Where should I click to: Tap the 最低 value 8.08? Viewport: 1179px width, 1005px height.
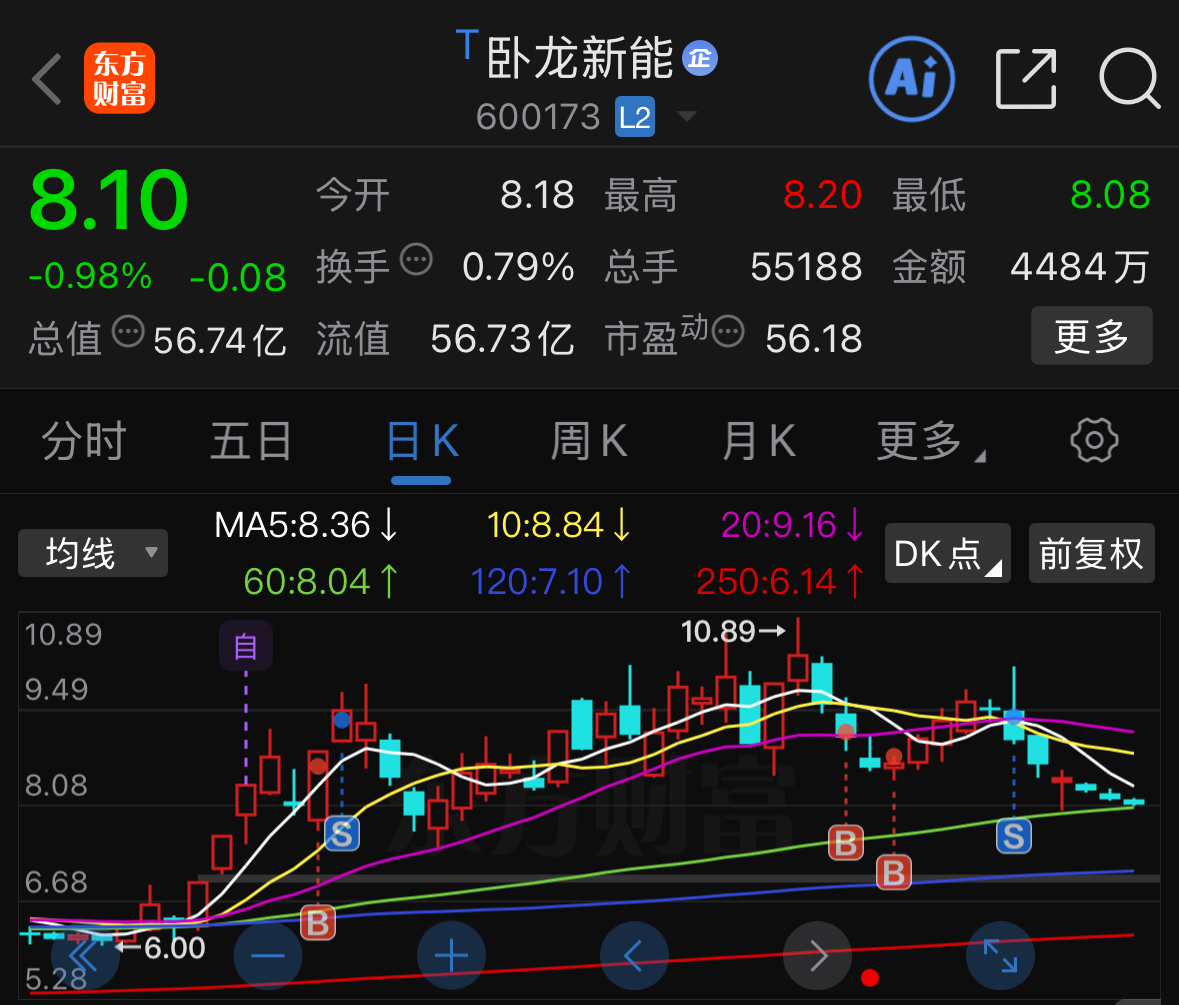1110,195
